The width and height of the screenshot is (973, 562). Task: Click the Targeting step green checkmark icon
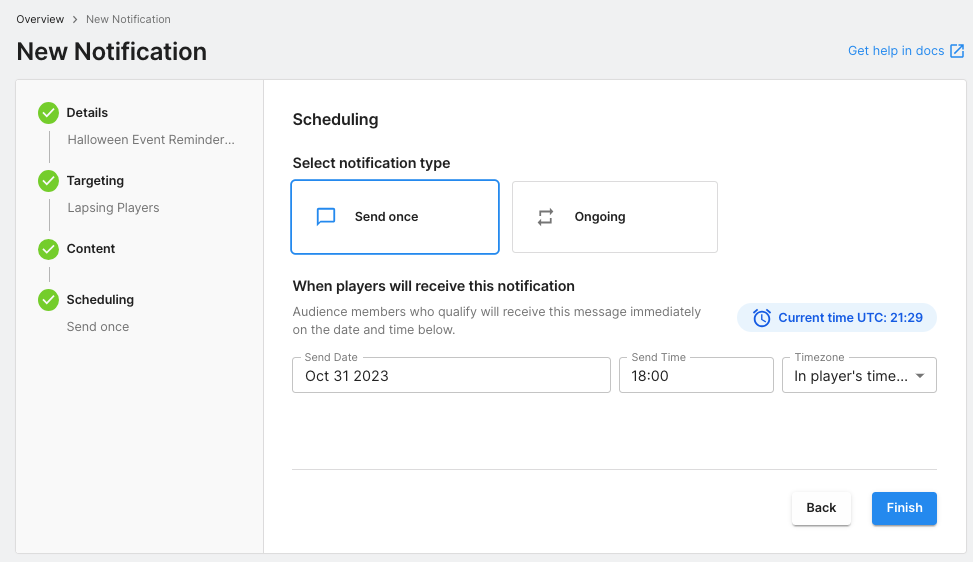click(48, 181)
